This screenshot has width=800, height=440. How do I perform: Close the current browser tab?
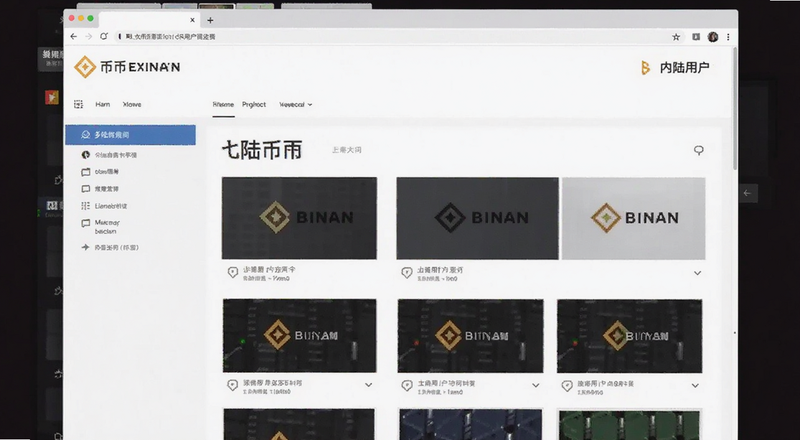[x=192, y=20]
